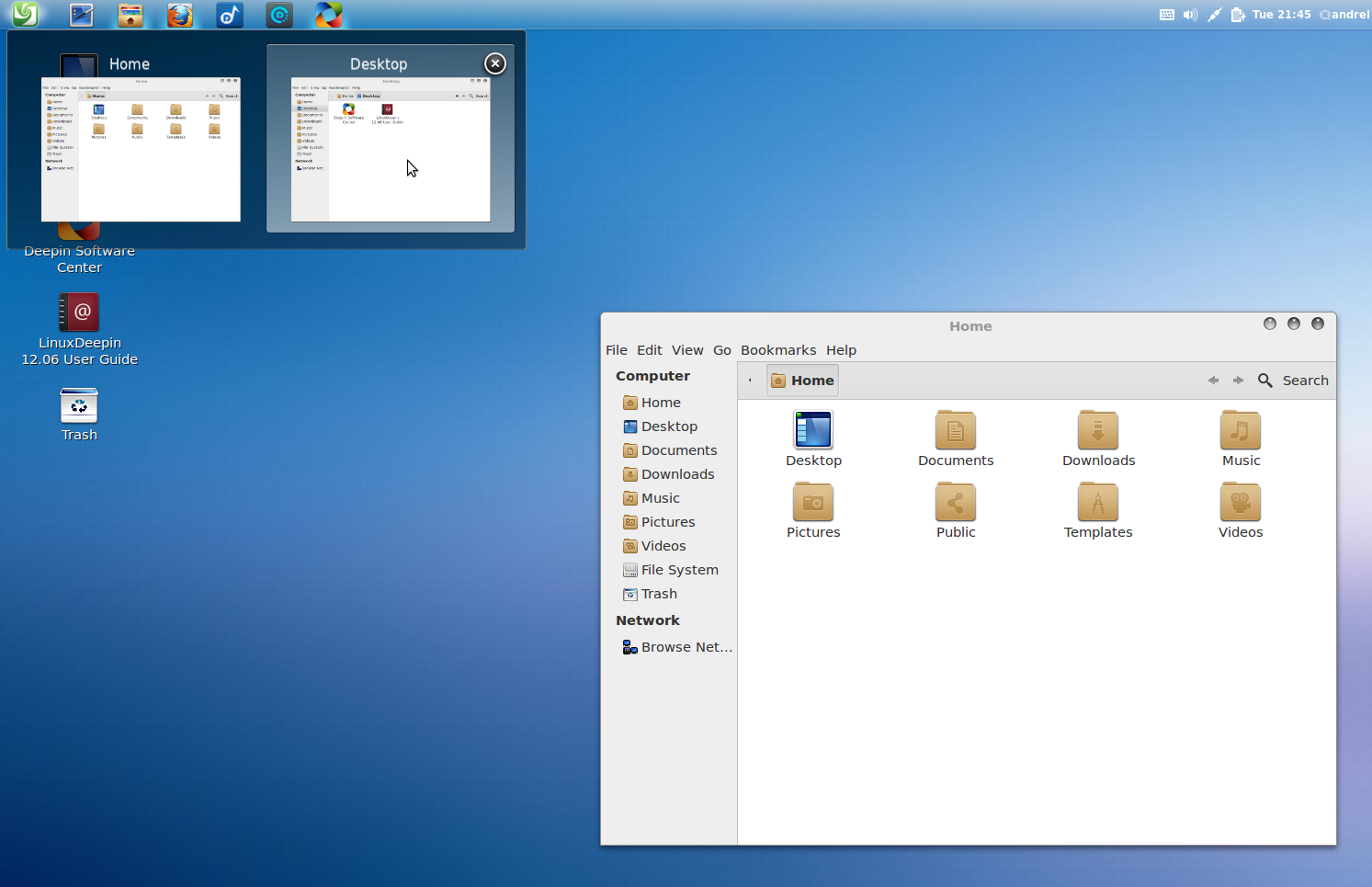Screen dimensions: 1372x887
Task: Open the volume control in the system tray
Action: click(1189, 14)
